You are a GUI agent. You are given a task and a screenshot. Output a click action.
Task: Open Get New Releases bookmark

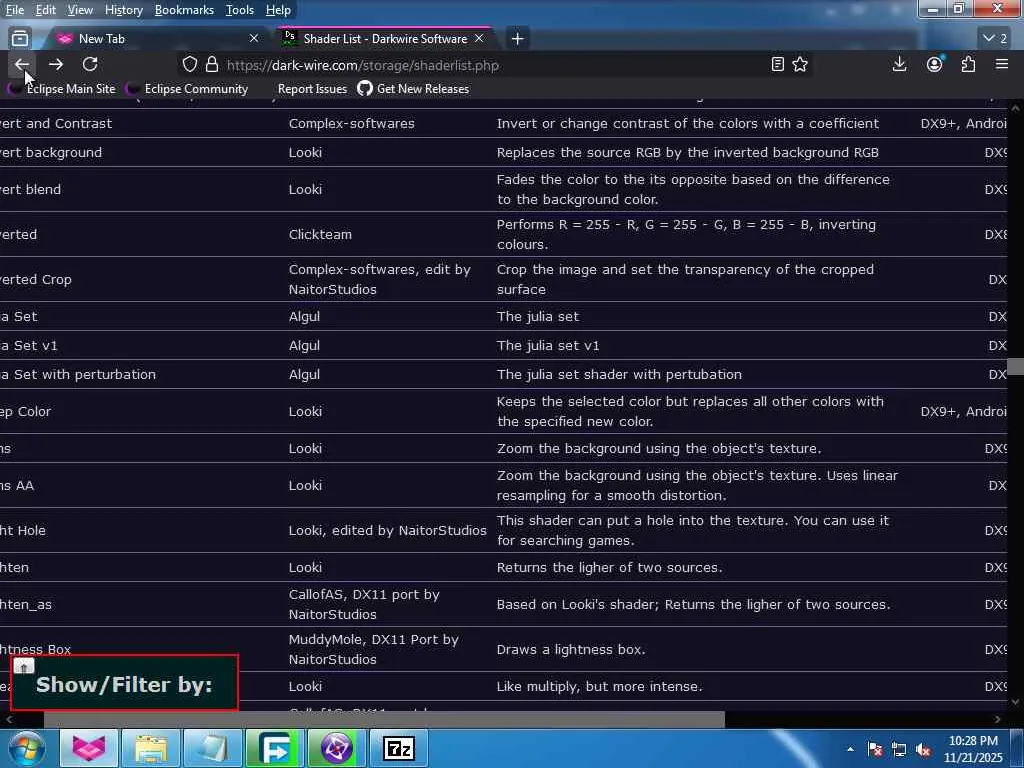[413, 89]
